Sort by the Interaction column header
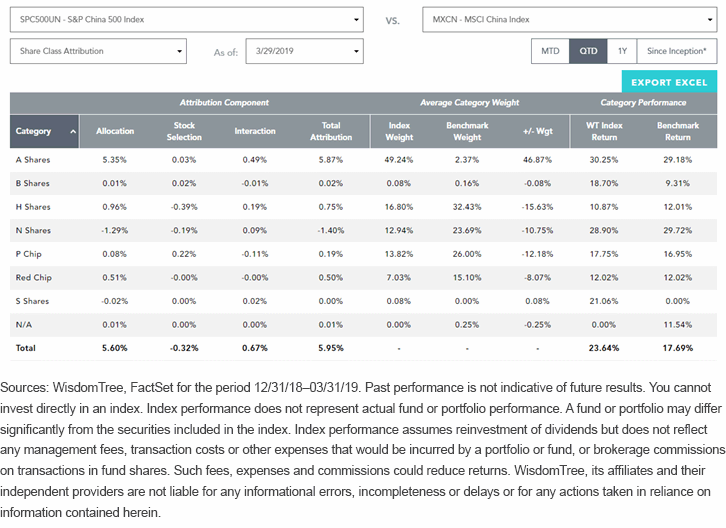The height and width of the screenshot is (528, 726). tap(255, 131)
